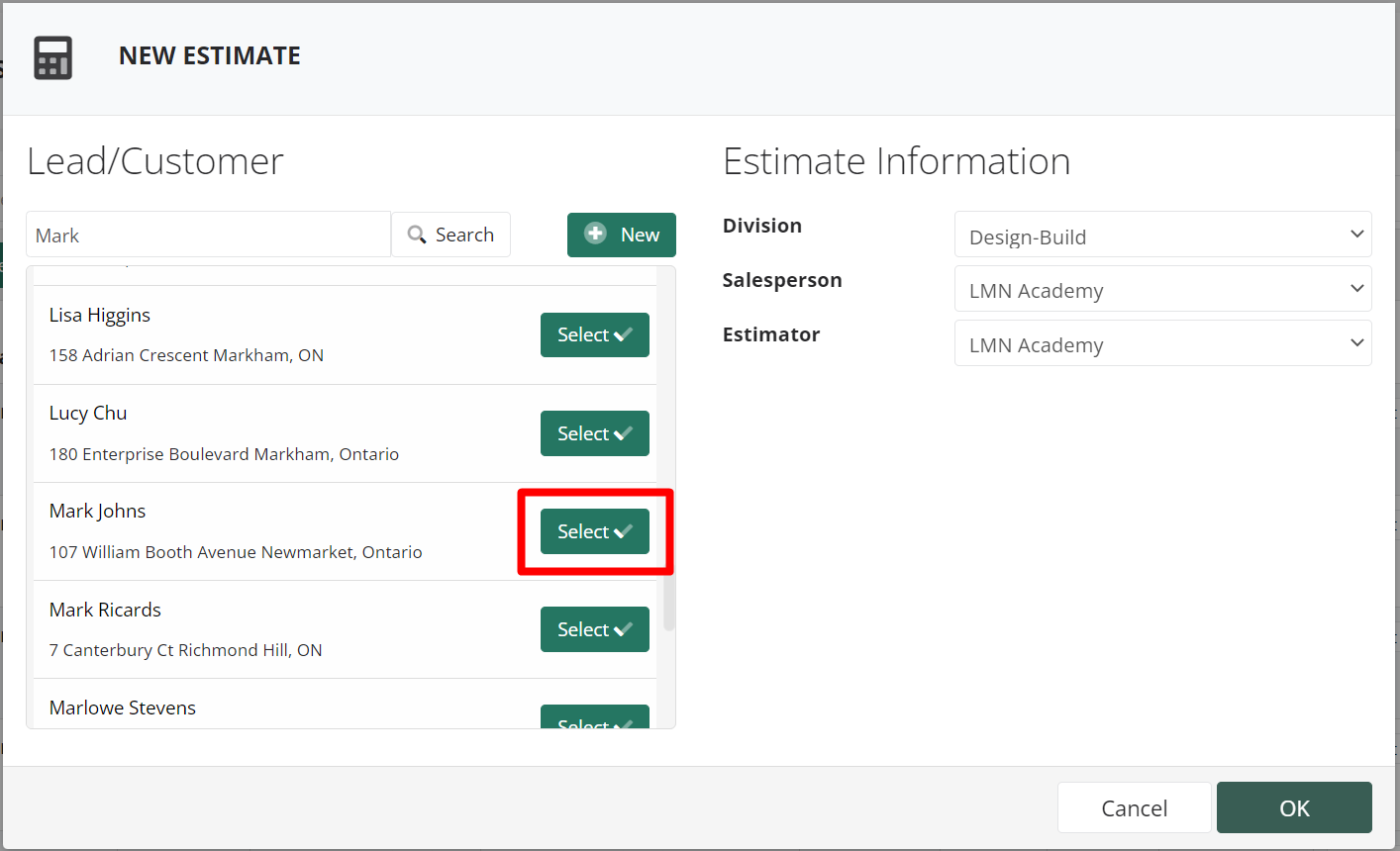The height and width of the screenshot is (851, 1400).
Task: Click the Division label
Action: point(762,226)
